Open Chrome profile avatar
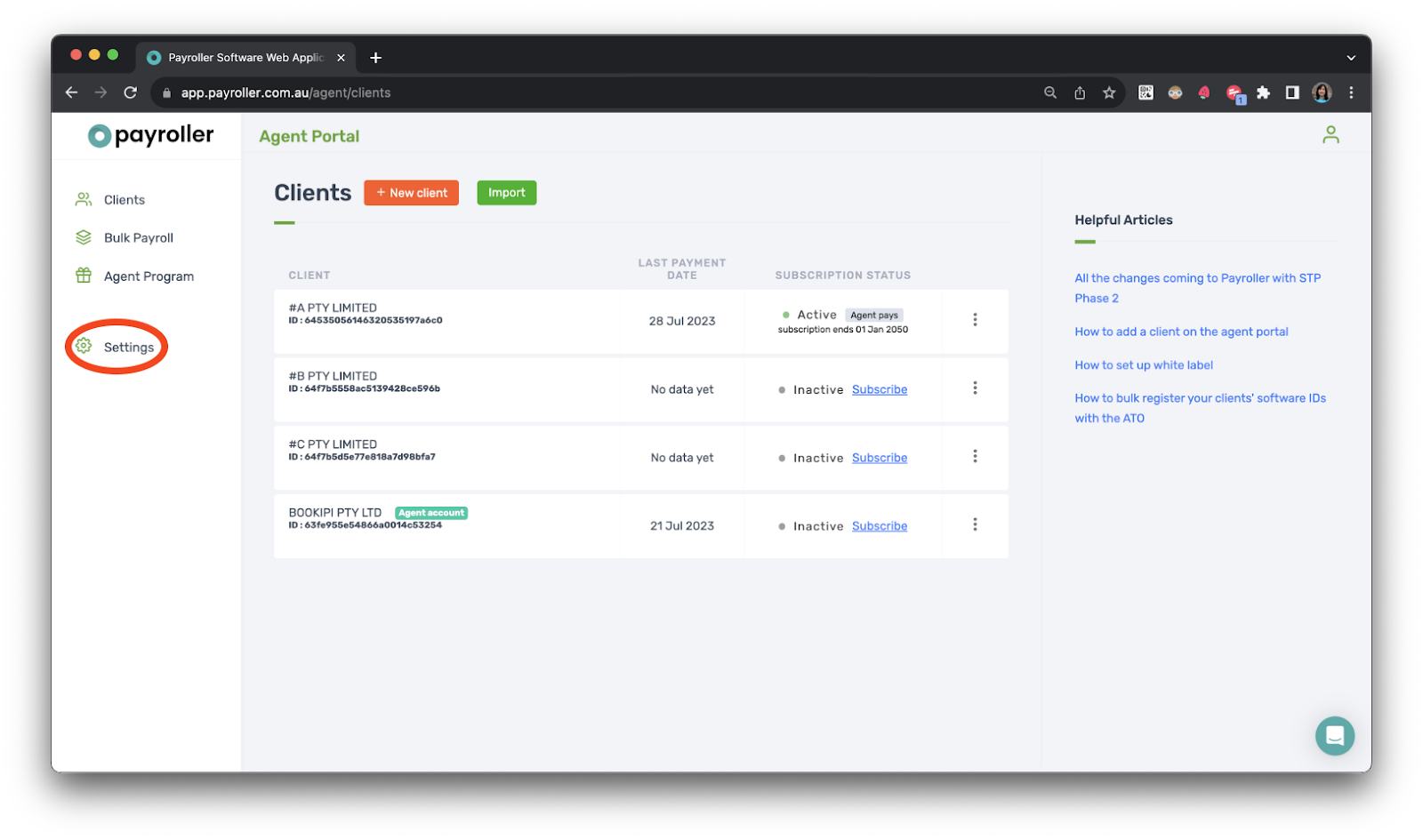 point(1322,92)
